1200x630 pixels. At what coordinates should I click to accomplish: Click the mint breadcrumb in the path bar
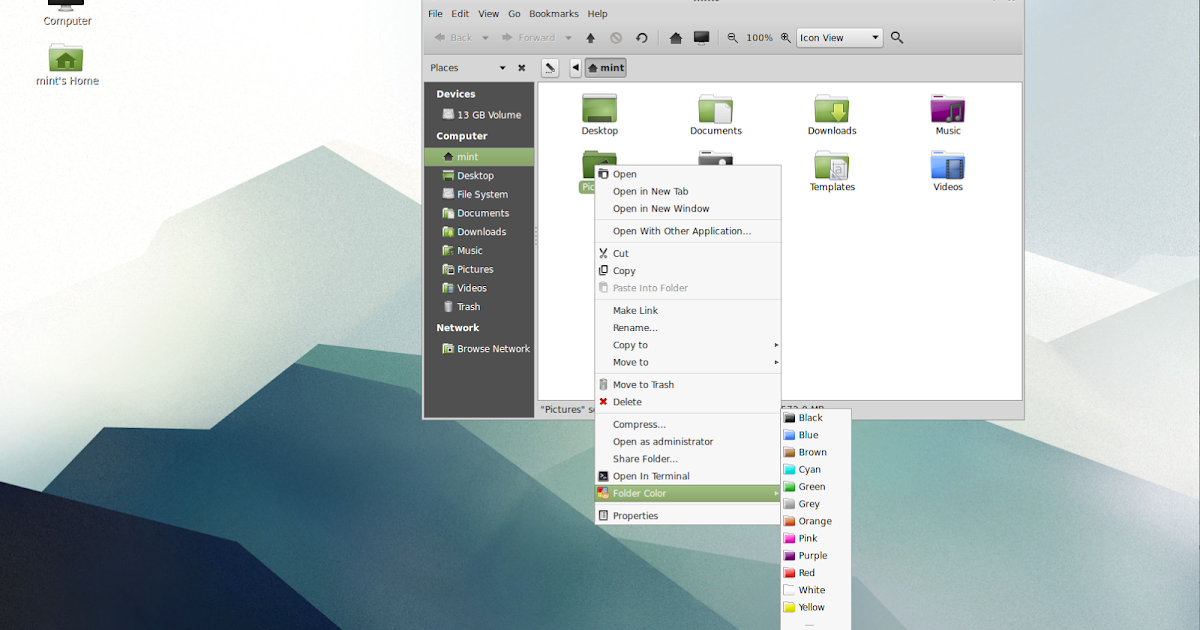tap(606, 68)
